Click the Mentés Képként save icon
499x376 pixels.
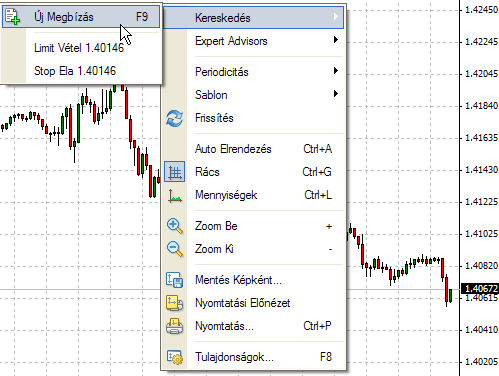coord(174,280)
